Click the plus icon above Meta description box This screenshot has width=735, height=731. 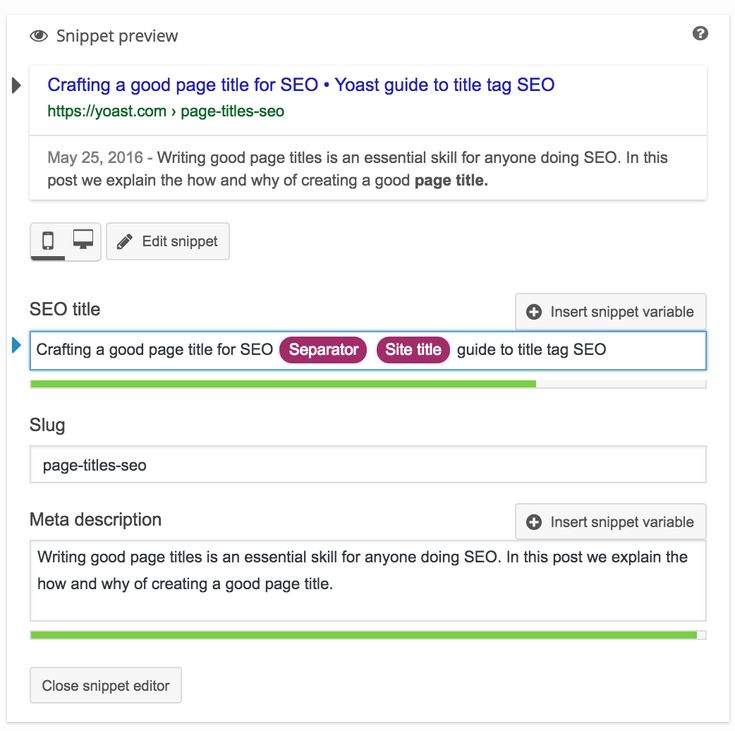[x=533, y=522]
